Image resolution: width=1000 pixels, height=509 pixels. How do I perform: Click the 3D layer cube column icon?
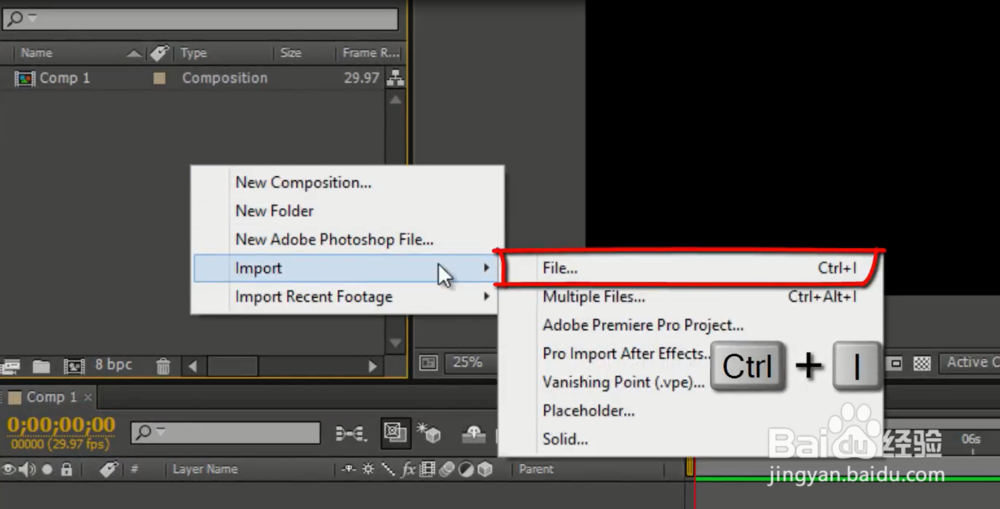tap(485, 469)
